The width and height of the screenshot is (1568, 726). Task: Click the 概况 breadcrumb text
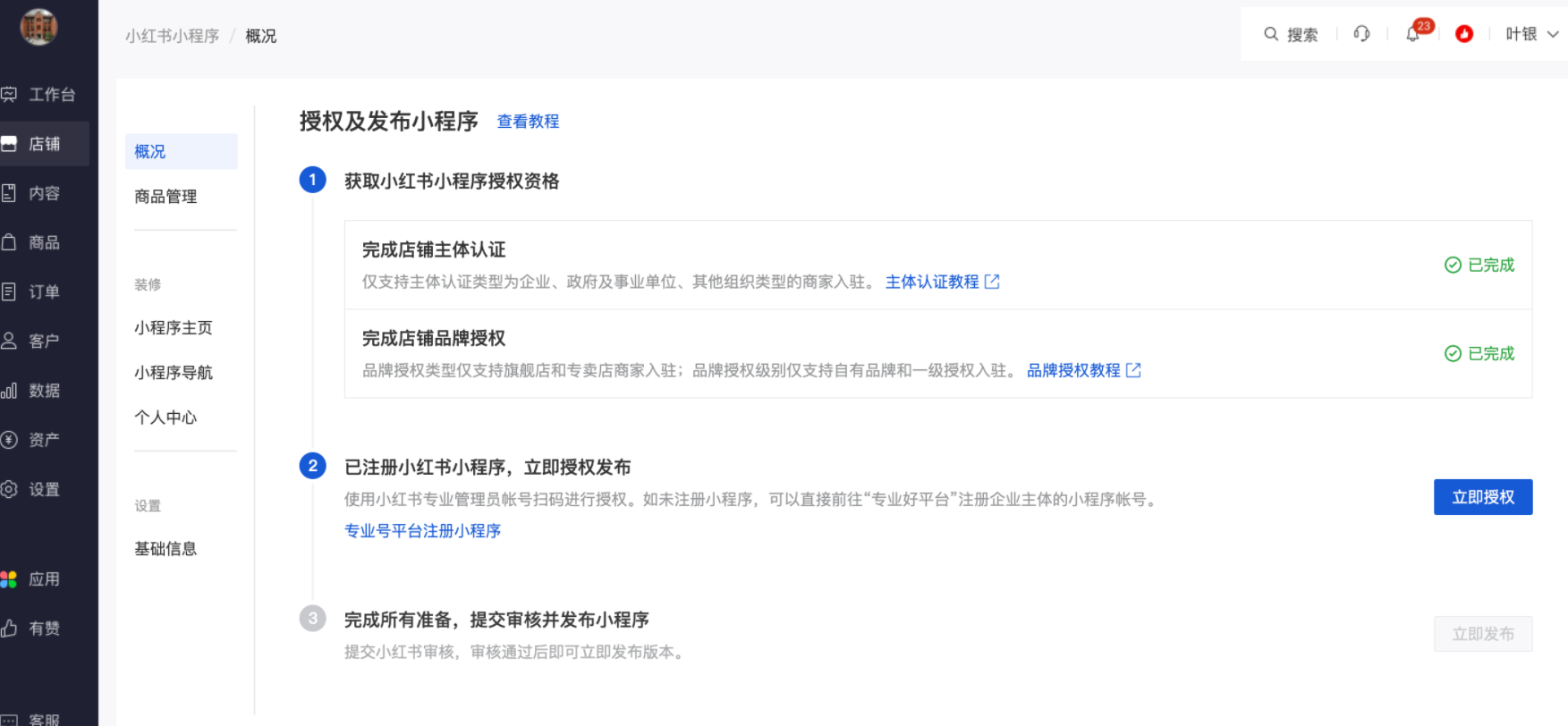(261, 36)
